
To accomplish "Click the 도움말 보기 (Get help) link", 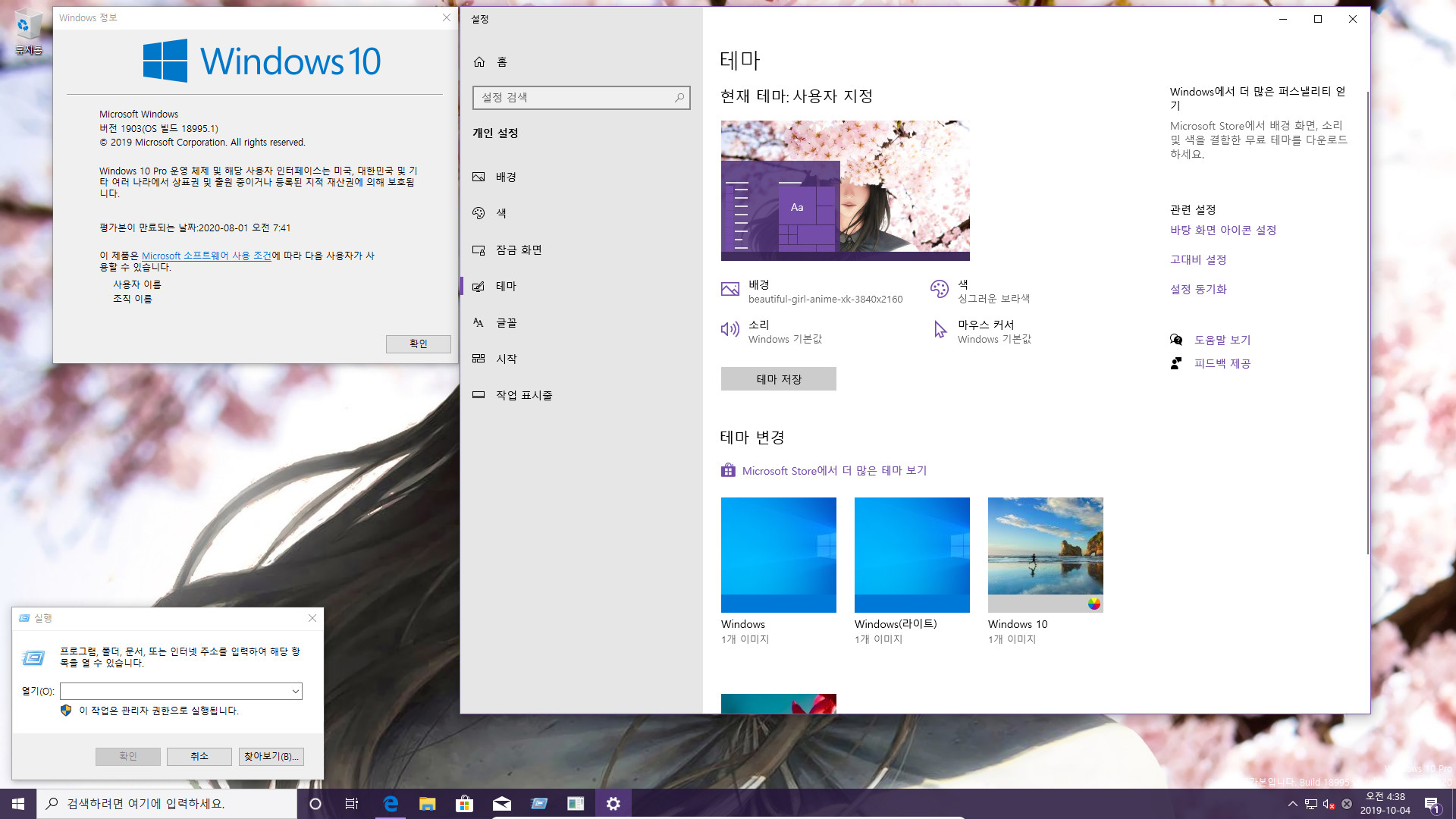I will pos(1222,340).
